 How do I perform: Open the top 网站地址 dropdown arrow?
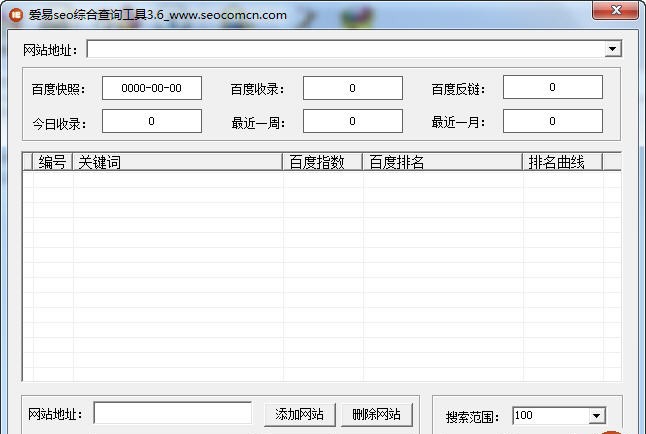pyautogui.click(x=613, y=49)
